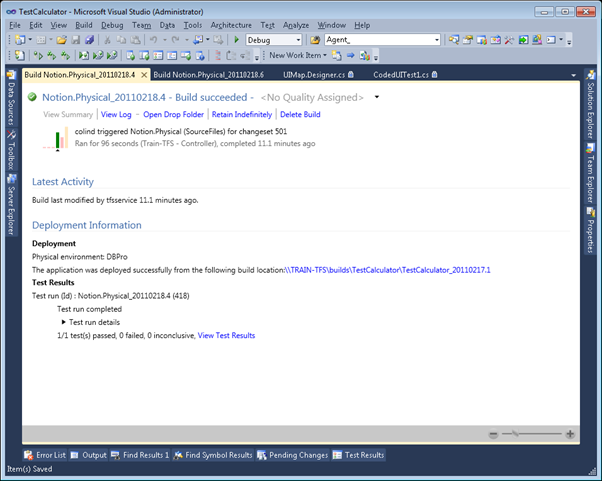This screenshot has height=481, width=602.
Task: Click the Navigate Backward icon
Action: tap(198, 40)
